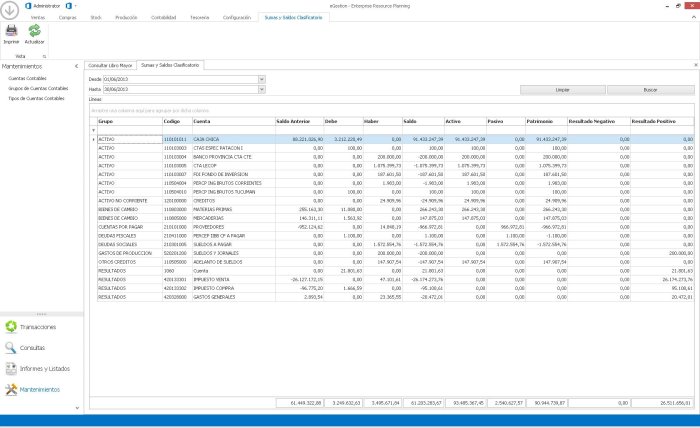The image size is (700, 428).
Task: Open the Informes y Listados section
Action: (x=37, y=369)
